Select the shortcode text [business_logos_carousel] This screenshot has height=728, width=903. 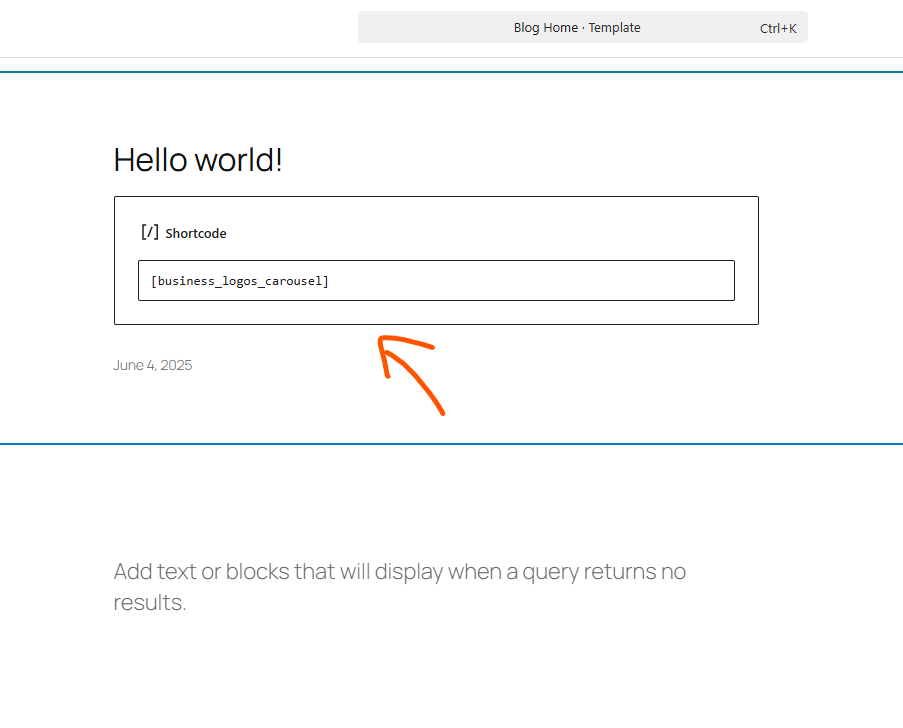(240, 280)
